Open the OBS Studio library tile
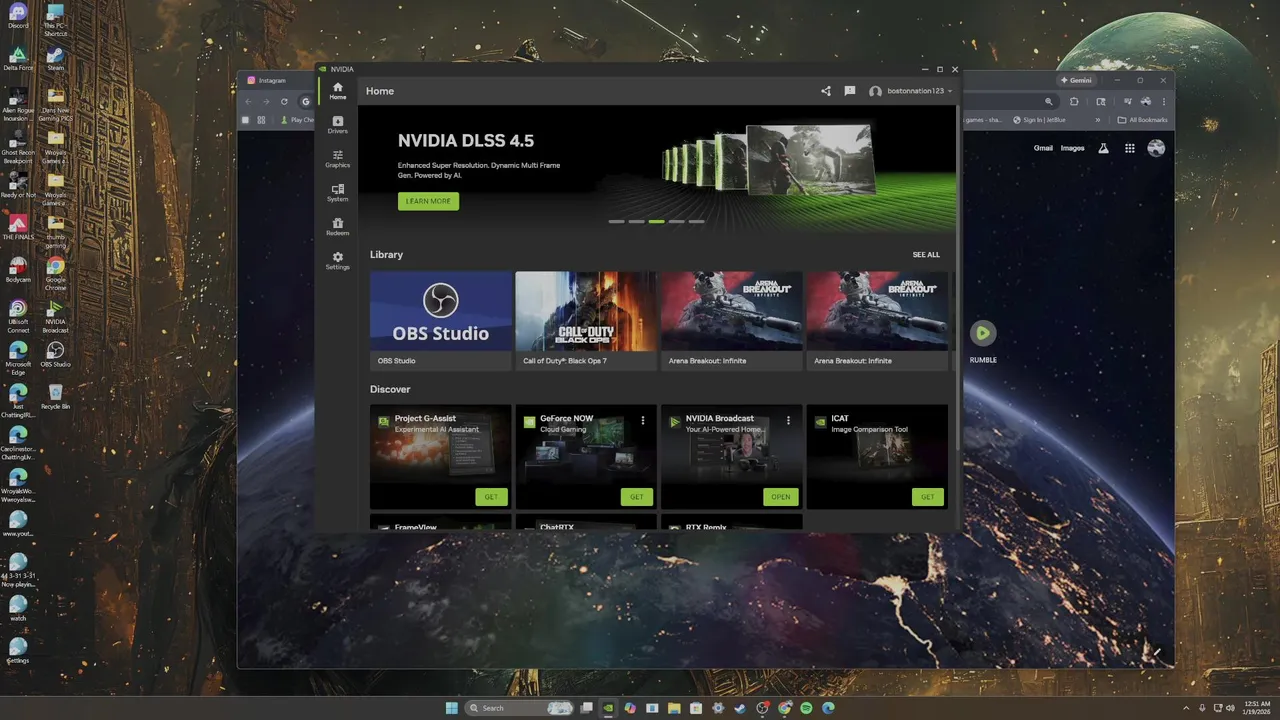Viewport: 1280px width, 720px height. point(441,321)
